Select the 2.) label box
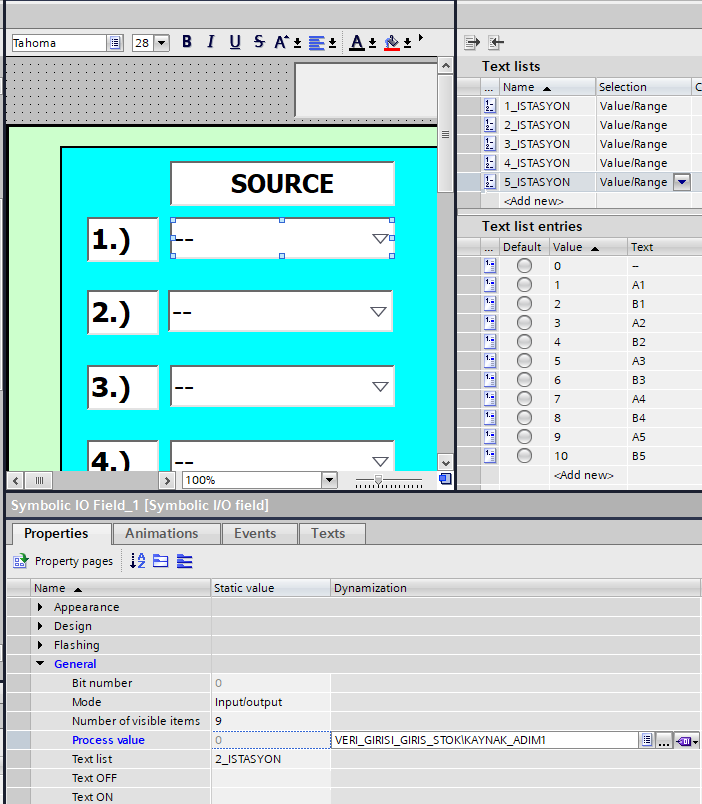Viewport: 702px width, 804px height. (123, 313)
